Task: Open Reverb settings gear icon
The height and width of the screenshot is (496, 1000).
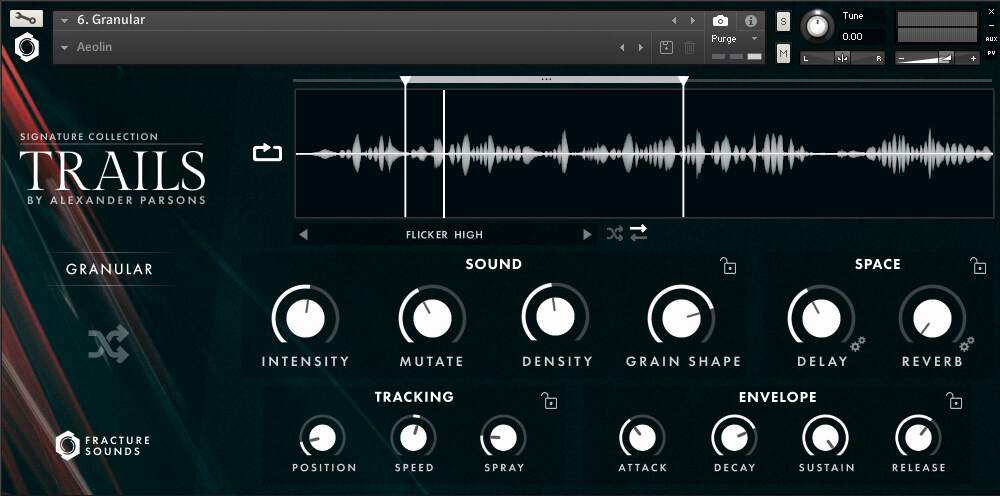Action: pyautogui.click(x=967, y=344)
